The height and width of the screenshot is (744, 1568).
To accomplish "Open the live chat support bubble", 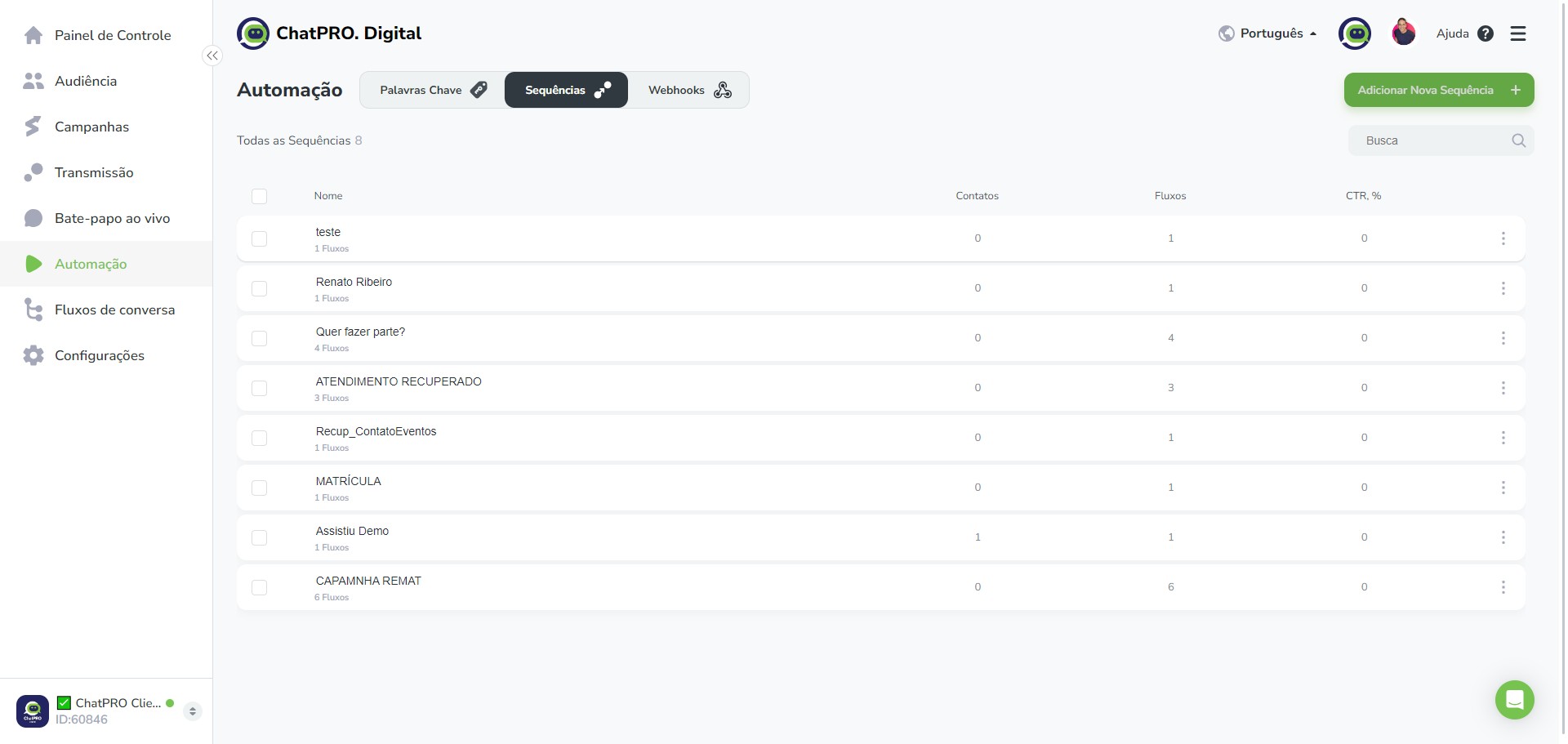I will pyautogui.click(x=1515, y=700).
